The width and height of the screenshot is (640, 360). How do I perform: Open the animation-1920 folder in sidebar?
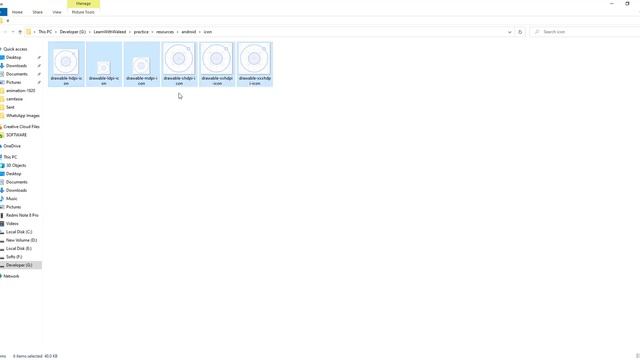click(20, 91)
